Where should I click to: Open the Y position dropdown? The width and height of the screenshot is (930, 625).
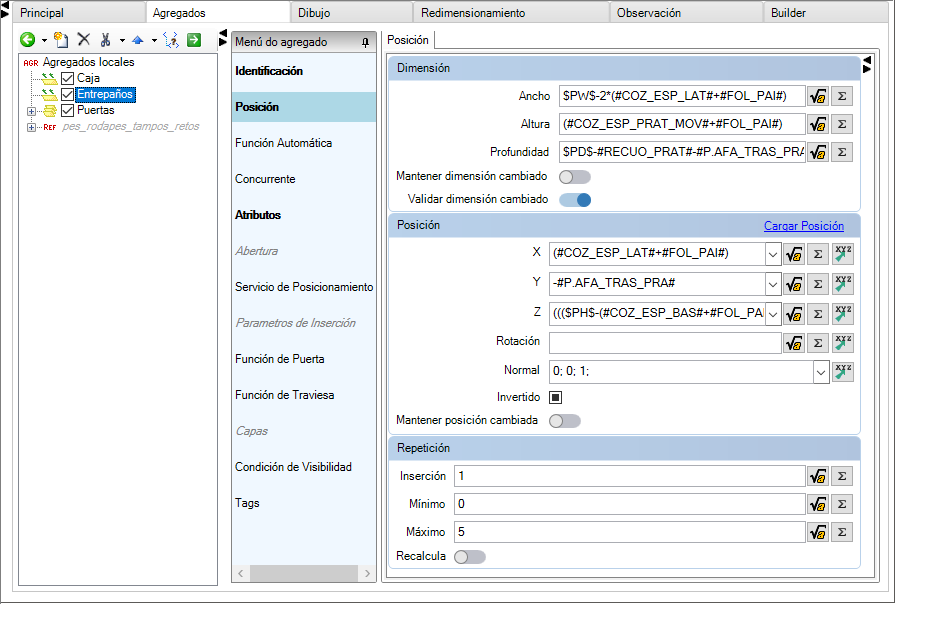point(772,284)
